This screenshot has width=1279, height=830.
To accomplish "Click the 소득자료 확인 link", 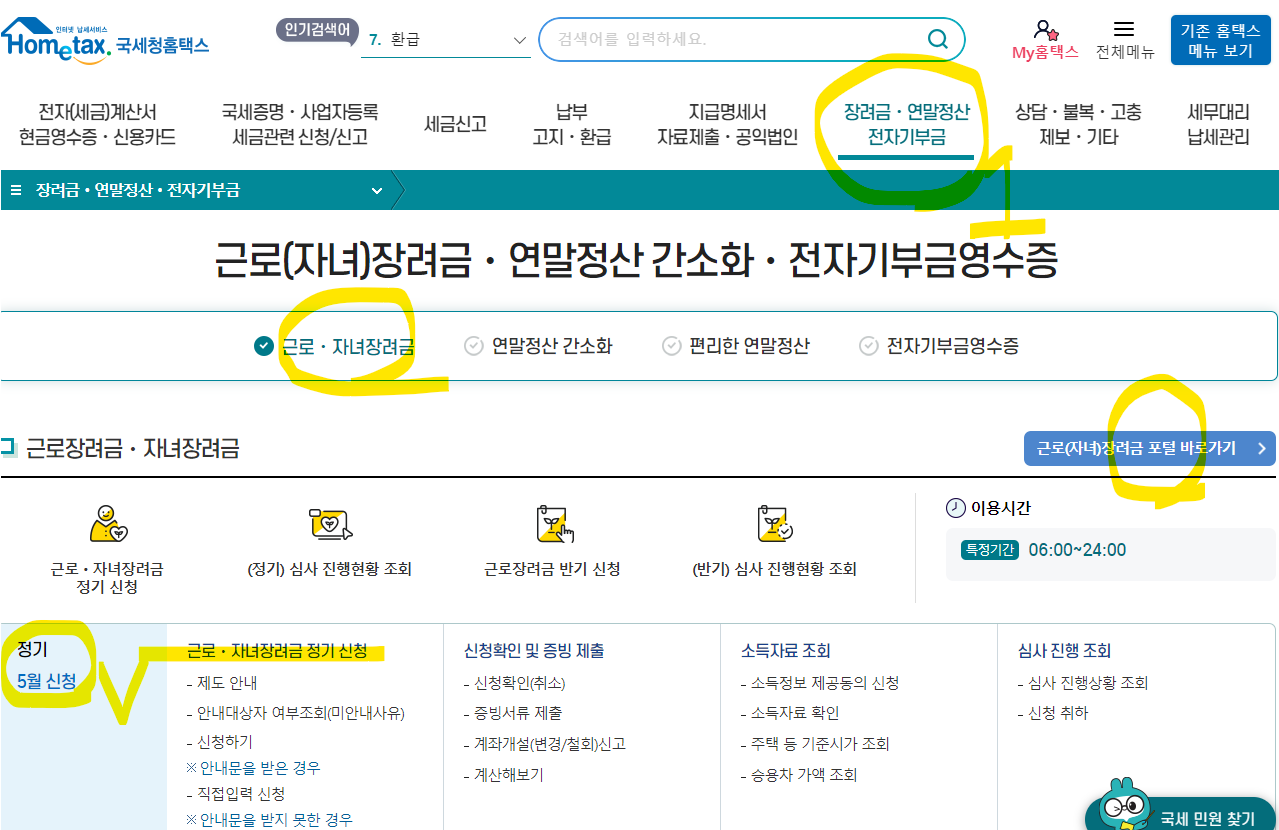I will coord(794,714).
